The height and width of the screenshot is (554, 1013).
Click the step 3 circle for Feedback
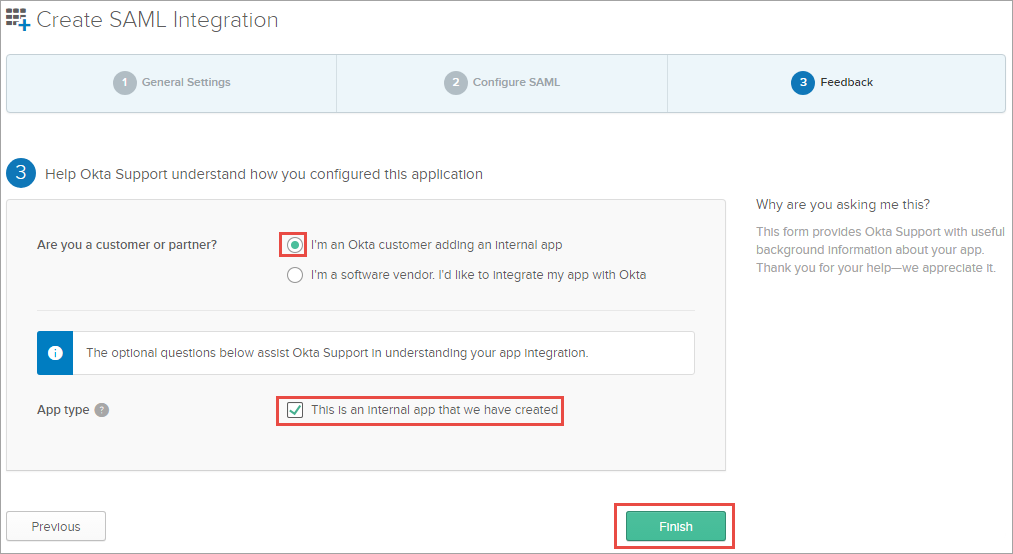click(x=802, y=83)
